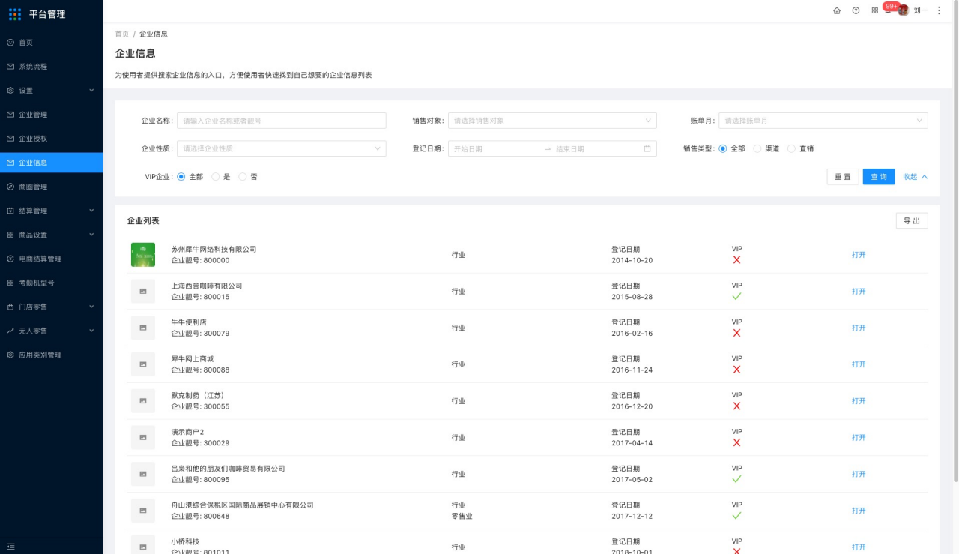Click the green logo of 苏州犀牛网络科技有限公司
Image resolution: width=959 pixels, height=554 pixels.
pyautogui.click(x=143, y=254)
